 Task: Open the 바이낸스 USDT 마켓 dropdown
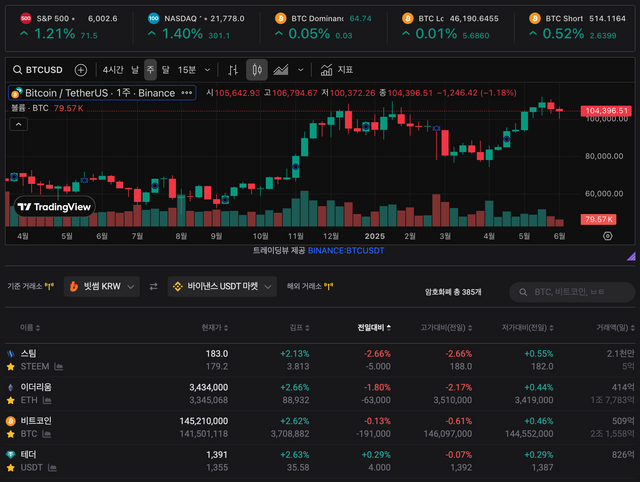222,287
